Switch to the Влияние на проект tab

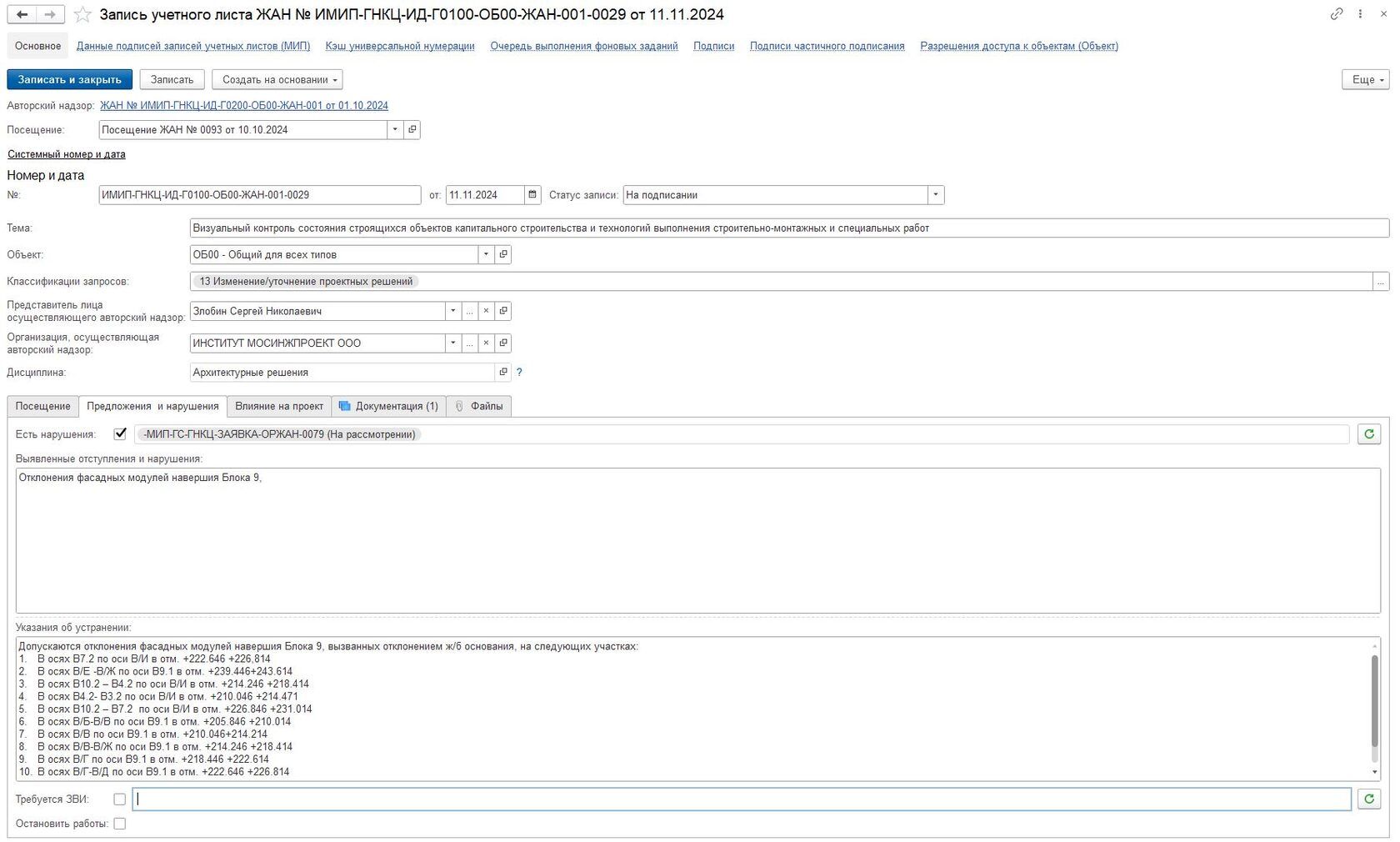click(278, 406)
